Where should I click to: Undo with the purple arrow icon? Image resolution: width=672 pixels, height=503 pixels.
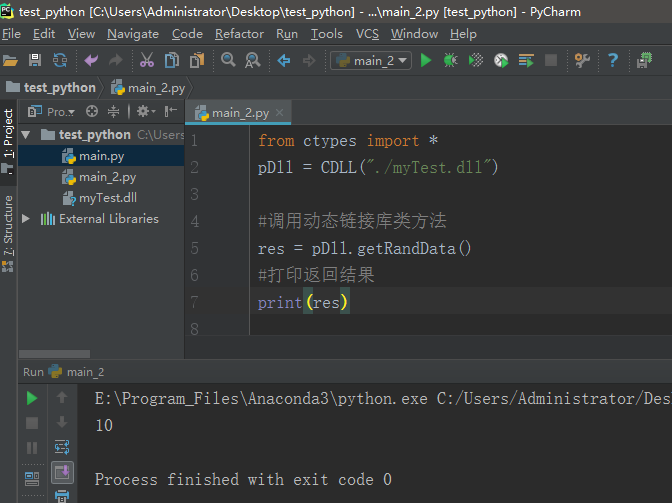(x=91, y=60)
